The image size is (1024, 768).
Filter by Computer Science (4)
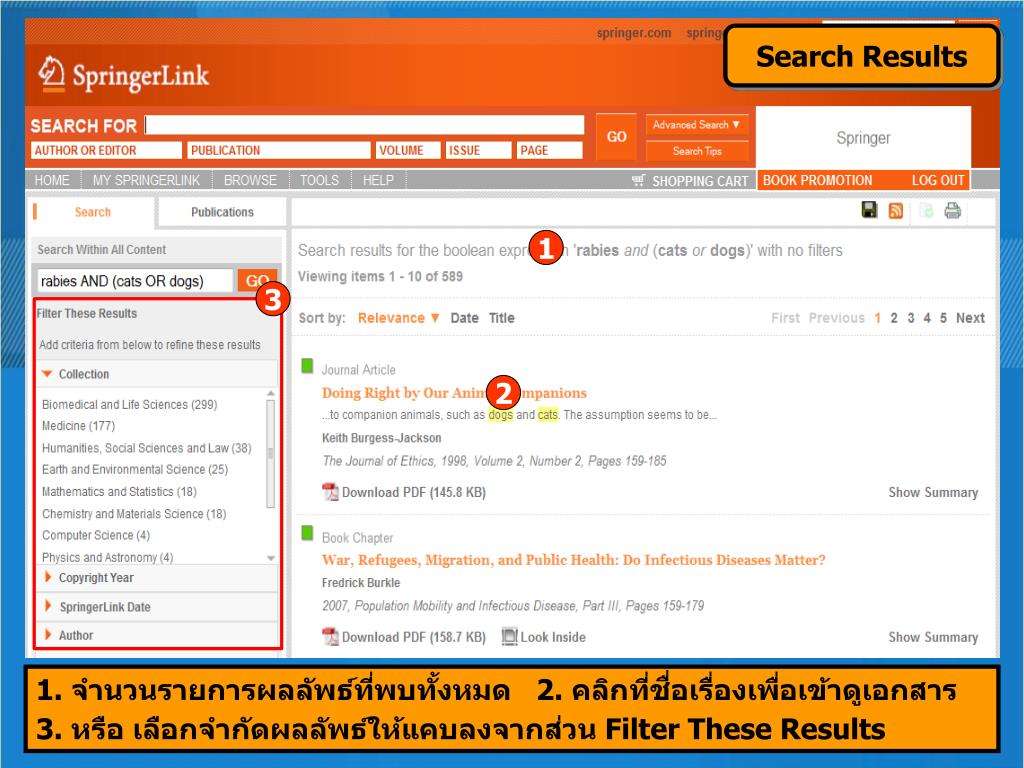point(96,536)
